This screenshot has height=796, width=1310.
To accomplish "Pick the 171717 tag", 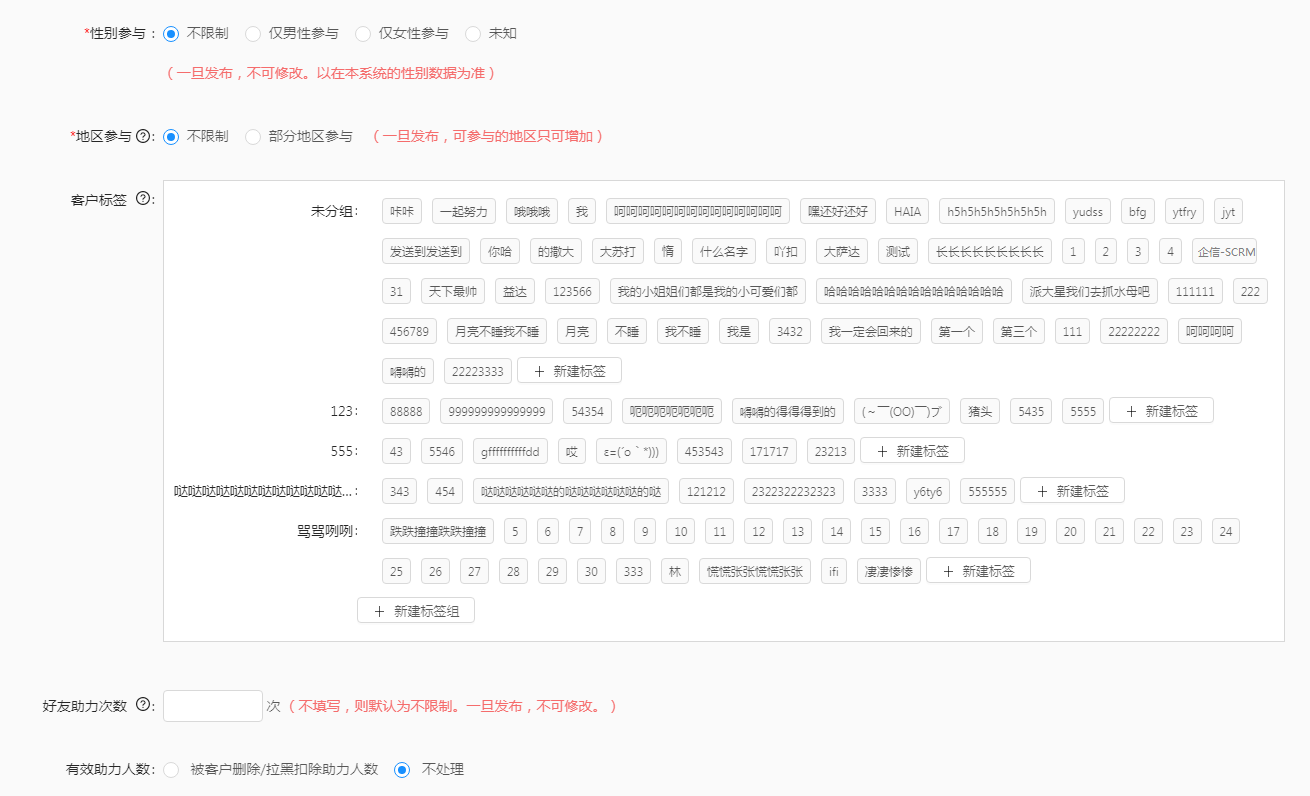I will click(x=769, y=451).
